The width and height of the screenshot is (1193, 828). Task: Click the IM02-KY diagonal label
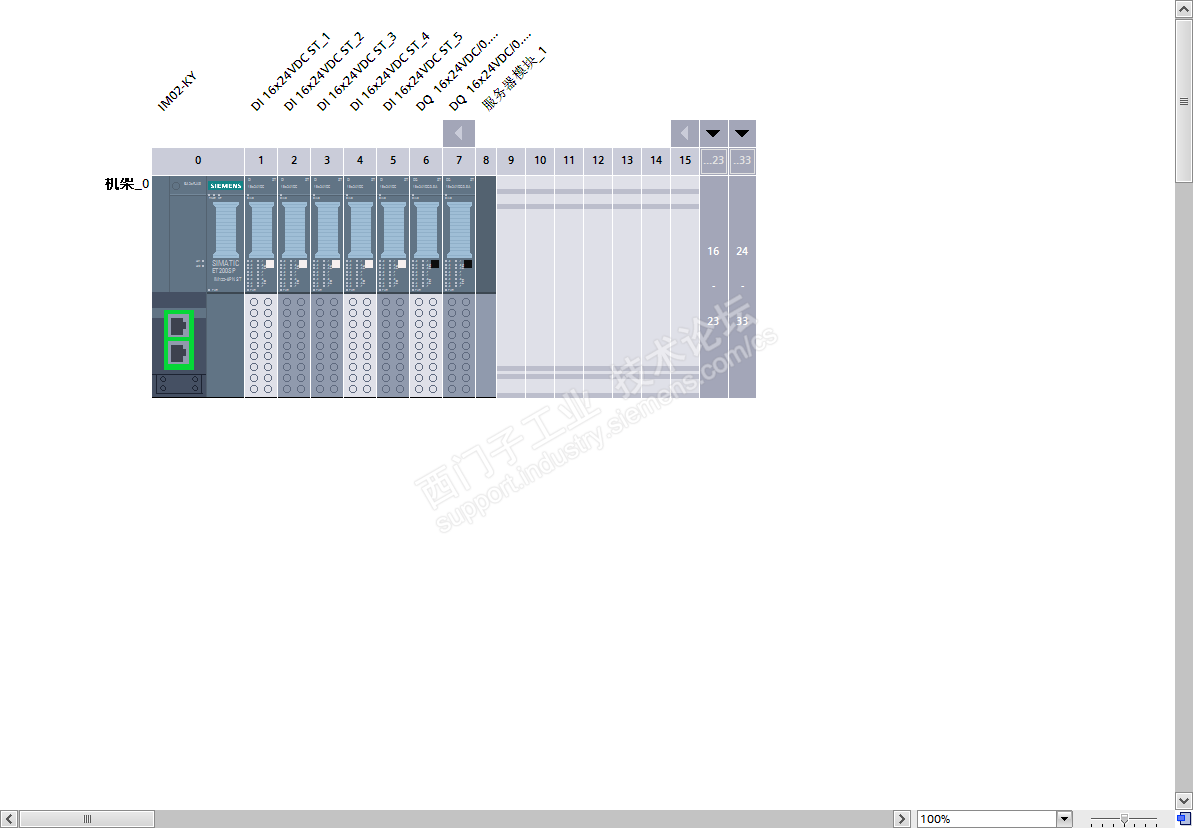click(177, 92)
